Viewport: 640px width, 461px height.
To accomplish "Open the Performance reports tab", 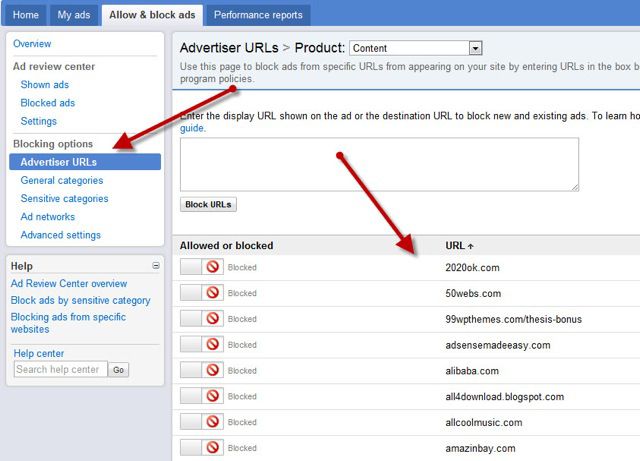I will (257, 15).
